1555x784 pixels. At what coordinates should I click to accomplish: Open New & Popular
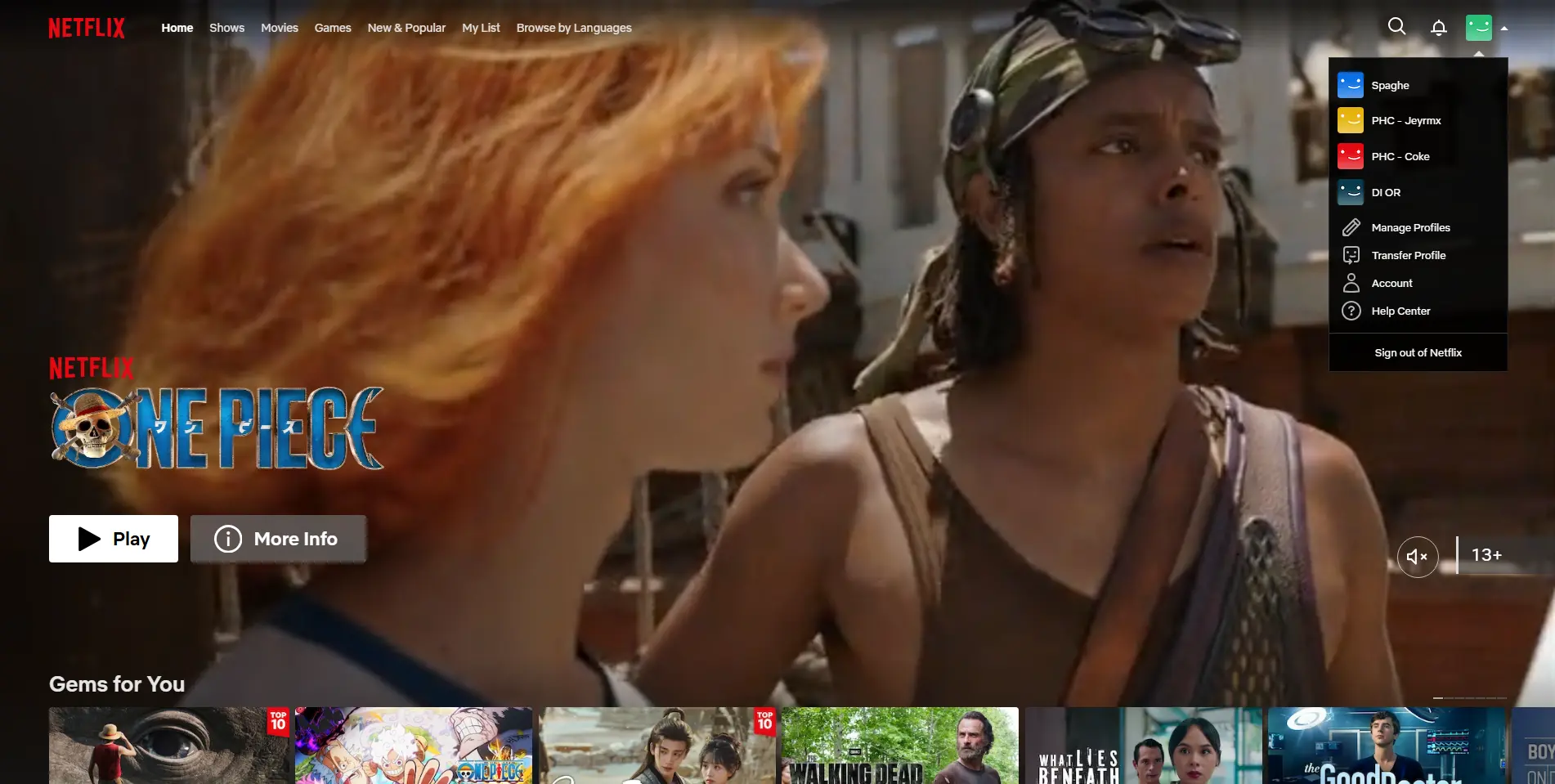click(x=406, y=28)
